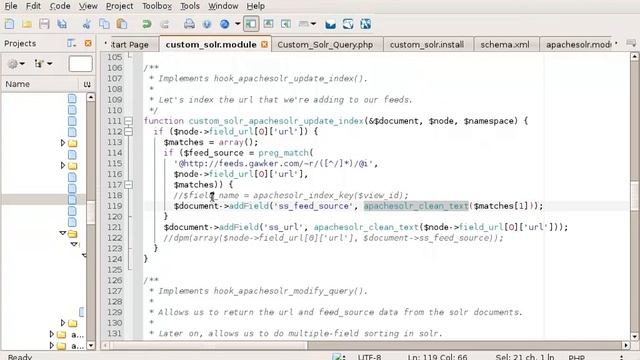Screen dimensions: 640x360
Task: Click editor vertical scrollbar up arrow
Action: 635,57
